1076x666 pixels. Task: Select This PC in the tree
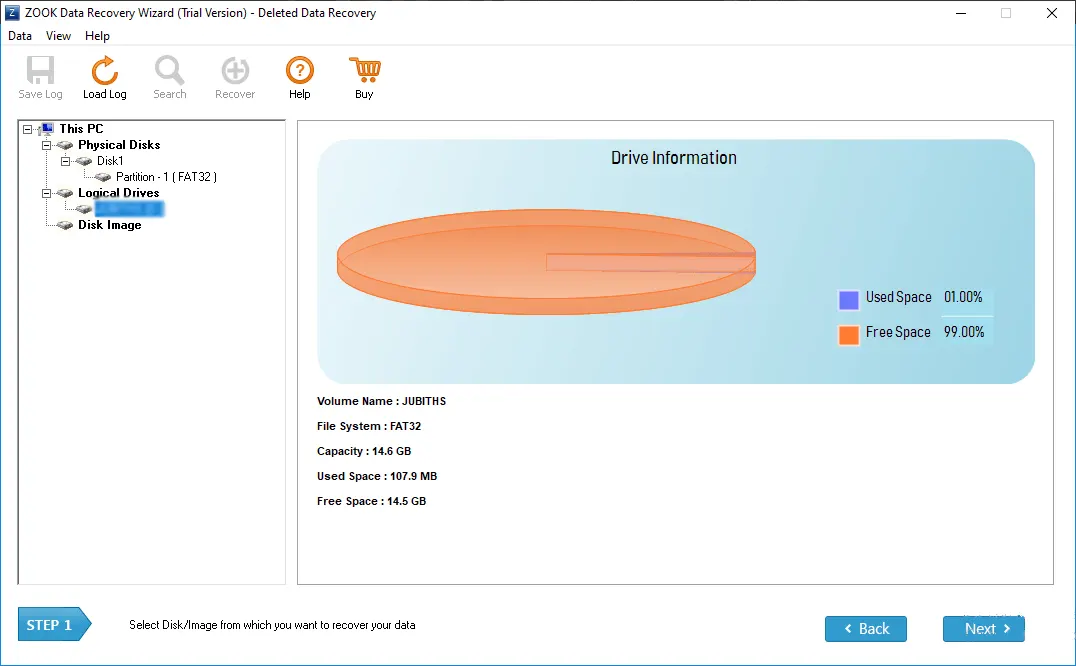[81, 129]
